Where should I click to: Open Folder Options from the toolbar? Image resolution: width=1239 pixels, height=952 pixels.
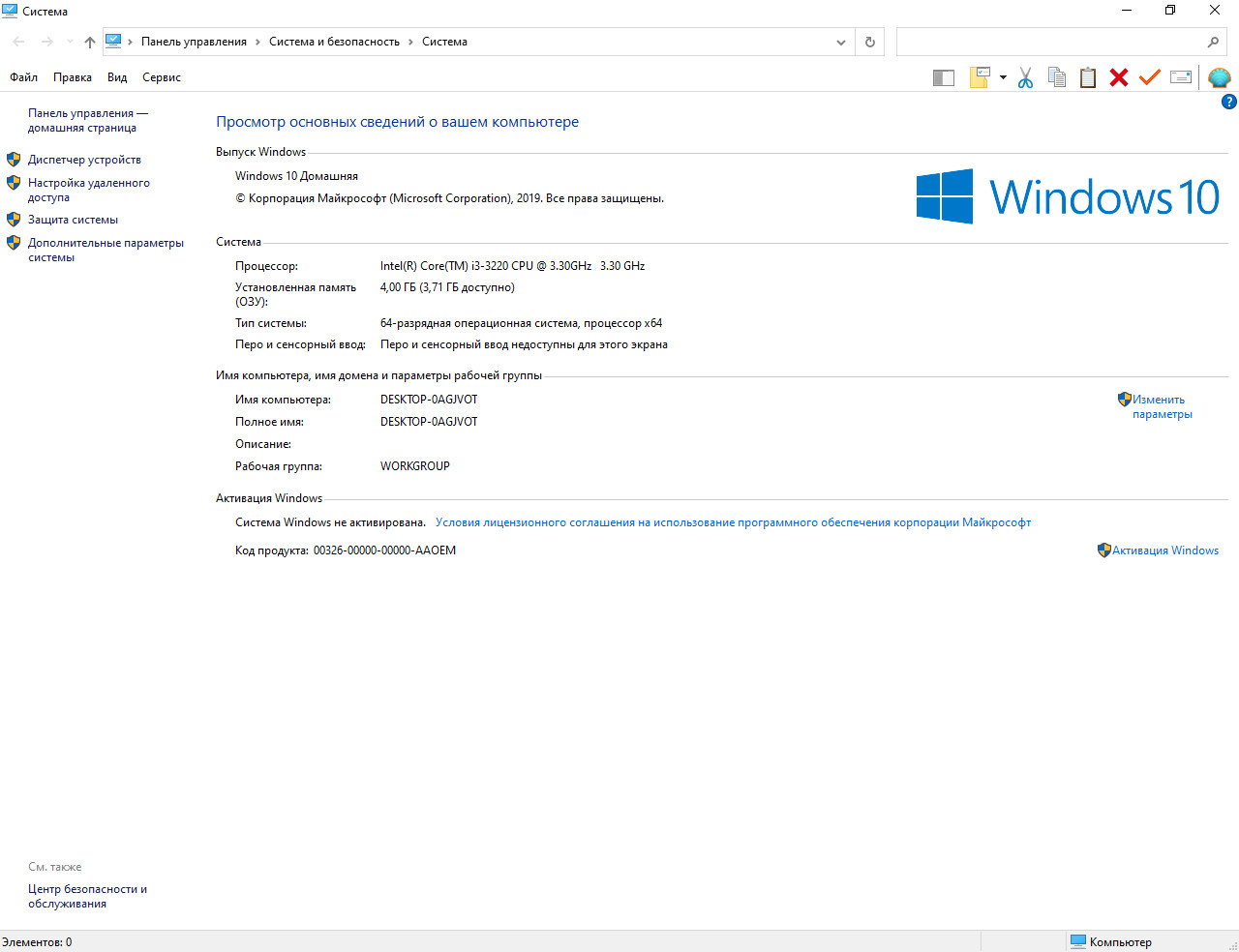[980, 77]
